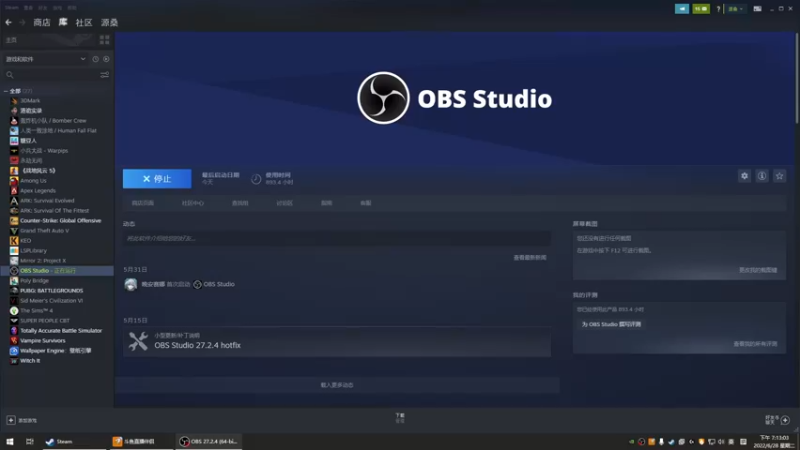Select Human Fall Flat in library list
The image size is (800, 450).
click(56, 131)
